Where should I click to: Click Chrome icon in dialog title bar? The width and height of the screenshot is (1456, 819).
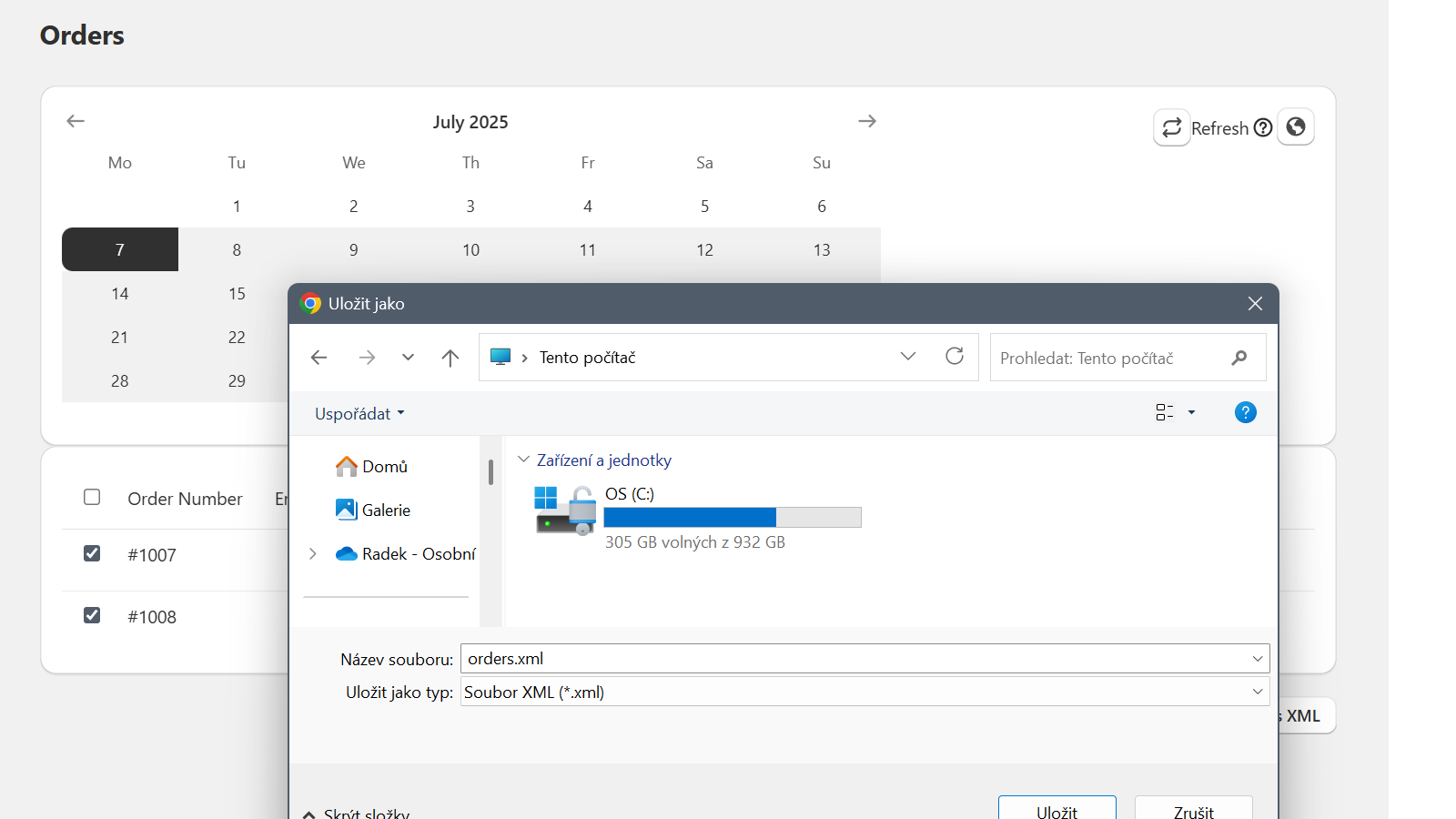[x=311, y=303]
